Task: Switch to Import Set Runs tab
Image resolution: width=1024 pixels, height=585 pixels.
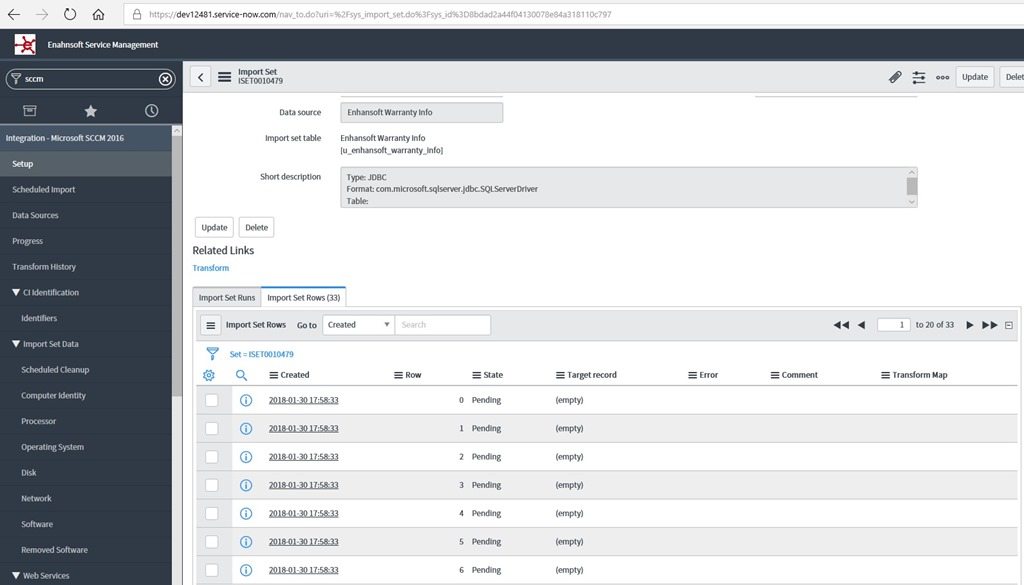Action: click(x=227, y=298)
